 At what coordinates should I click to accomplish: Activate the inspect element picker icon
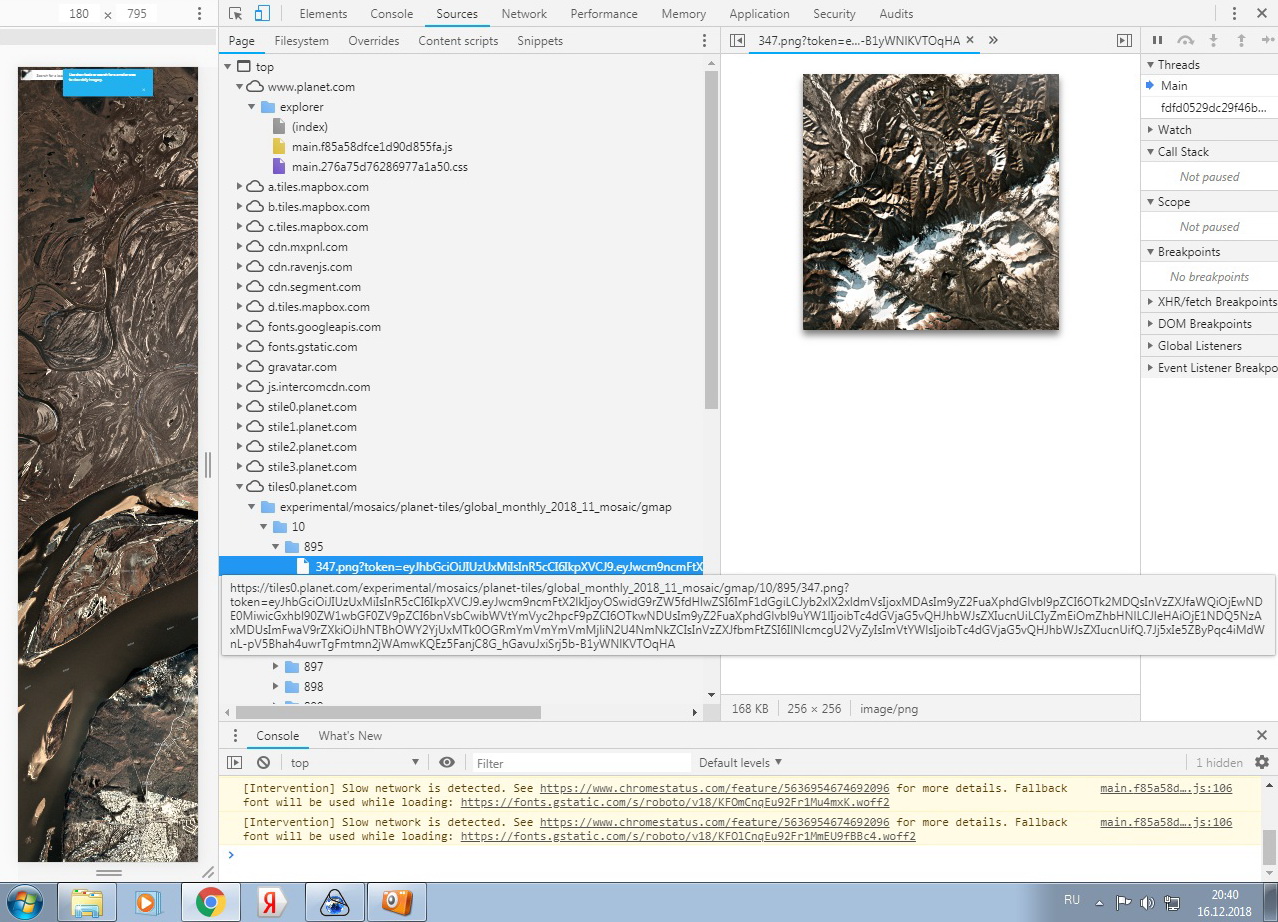(x=235, y=14)
